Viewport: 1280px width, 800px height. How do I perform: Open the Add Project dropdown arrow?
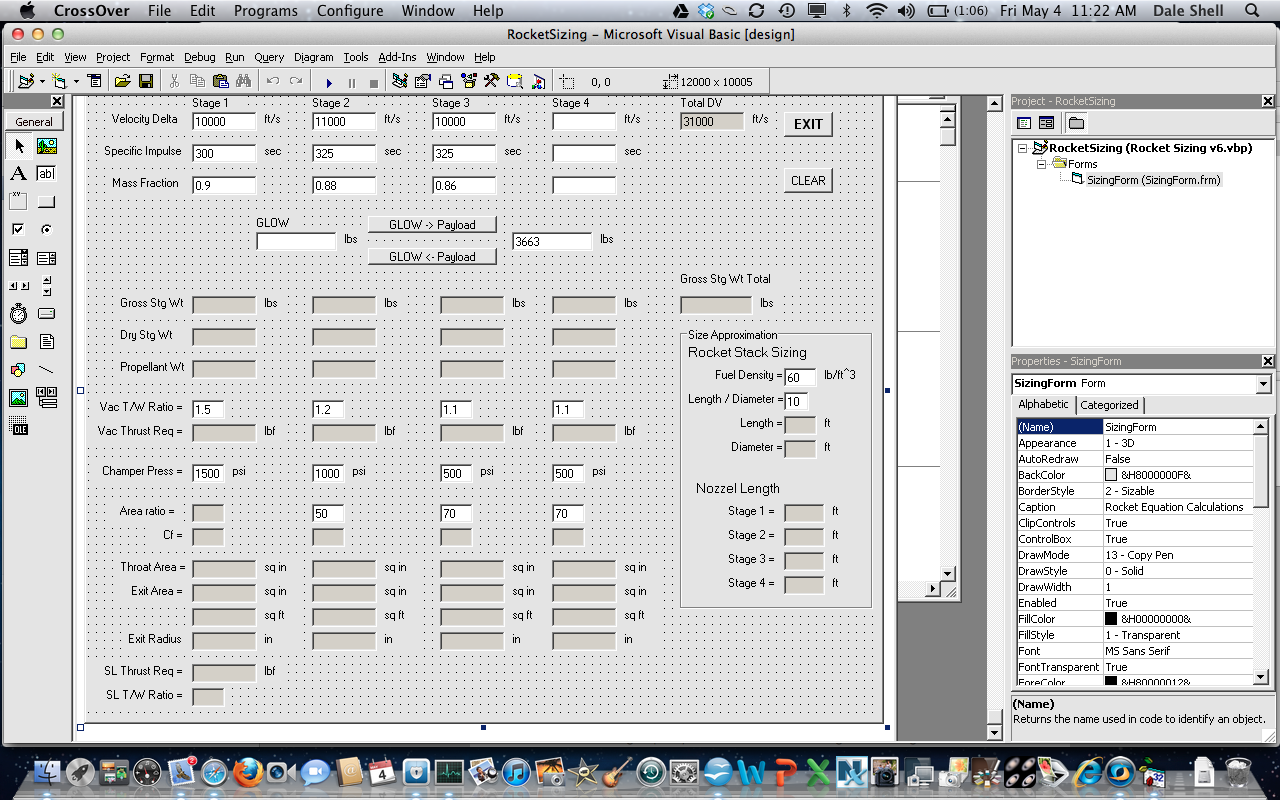41,81
